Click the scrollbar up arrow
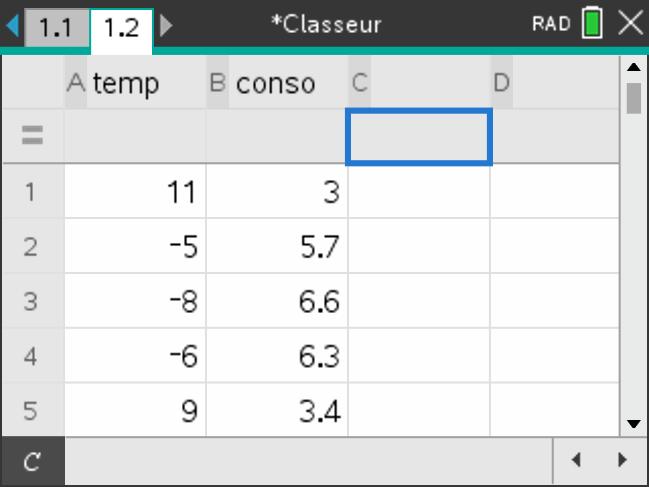Screen dimensions: 649x487 633,68
